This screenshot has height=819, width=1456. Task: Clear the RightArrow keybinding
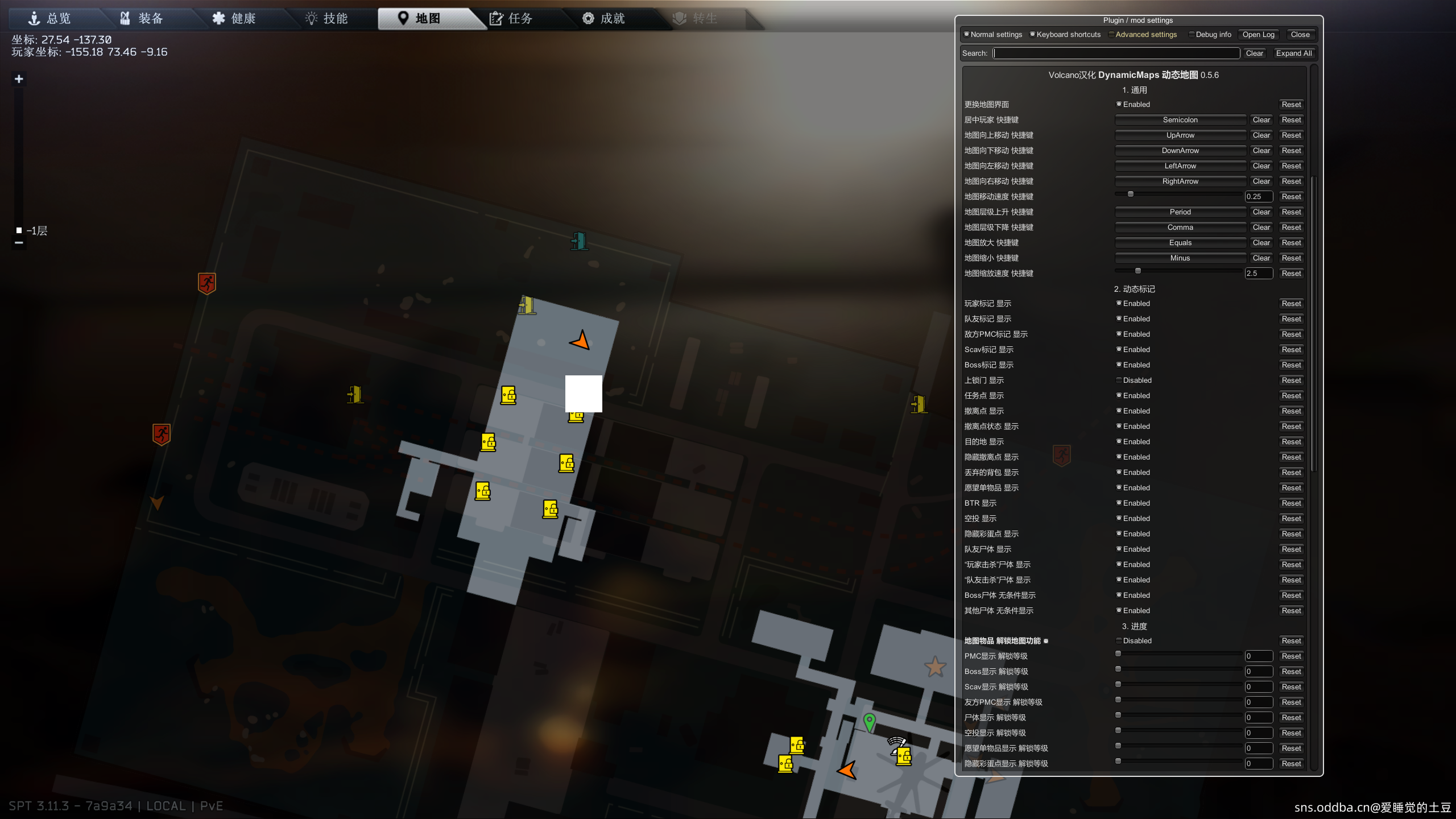[1261, 181]
